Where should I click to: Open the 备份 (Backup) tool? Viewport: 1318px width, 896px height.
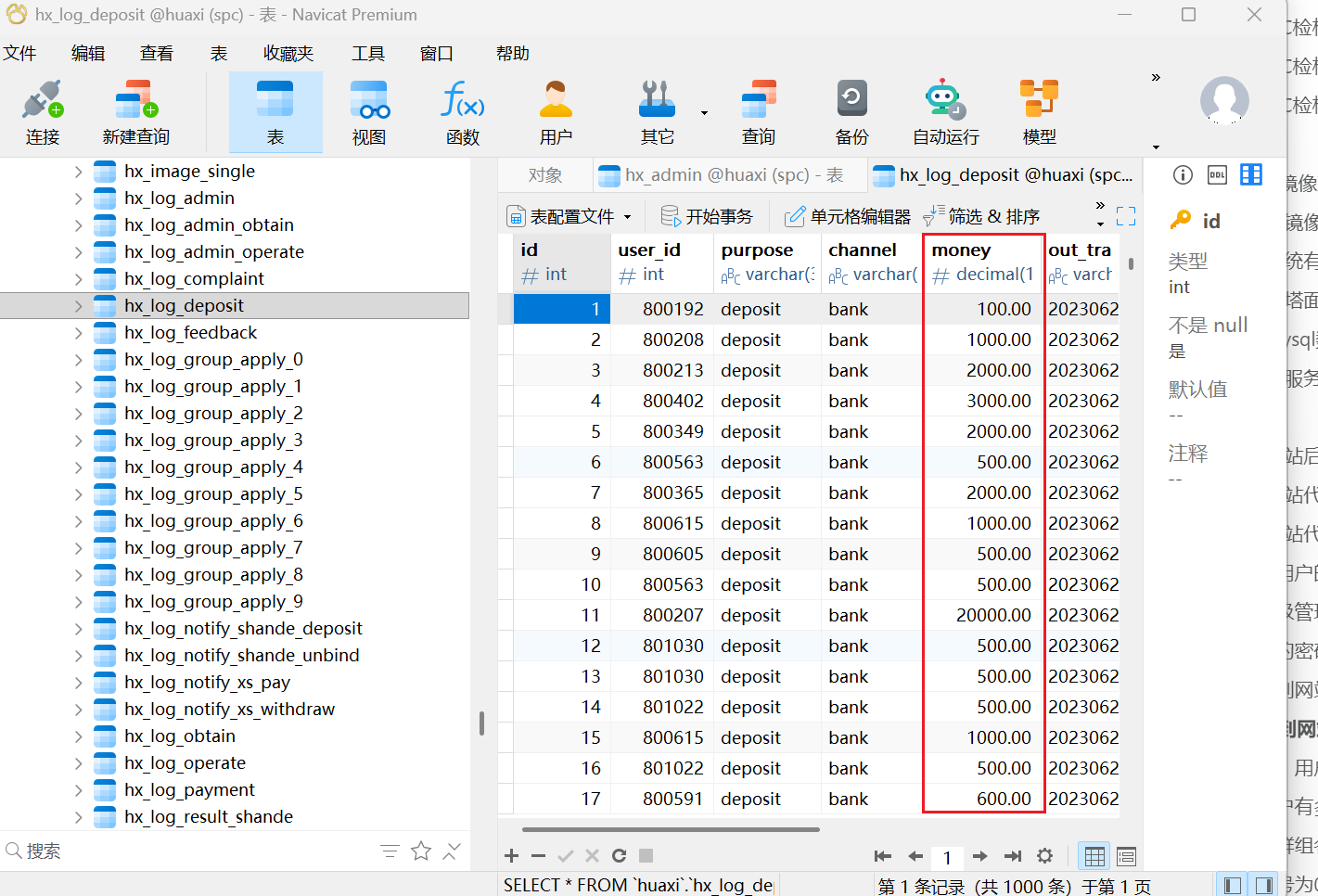[851, 112]
